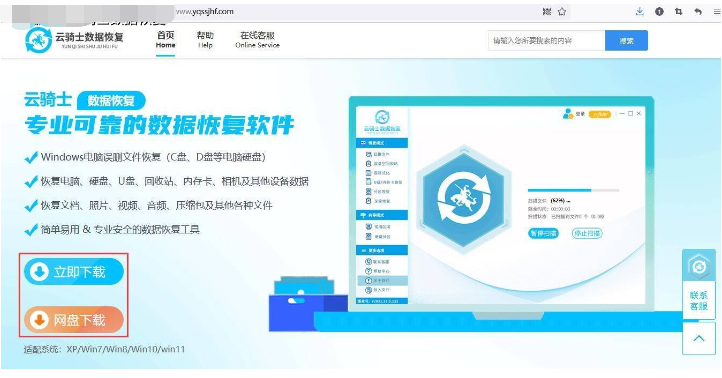The width and height of the screenshot is (722, 378).
Task: Click the 立即下载 download button
Action: click(74, 272)
